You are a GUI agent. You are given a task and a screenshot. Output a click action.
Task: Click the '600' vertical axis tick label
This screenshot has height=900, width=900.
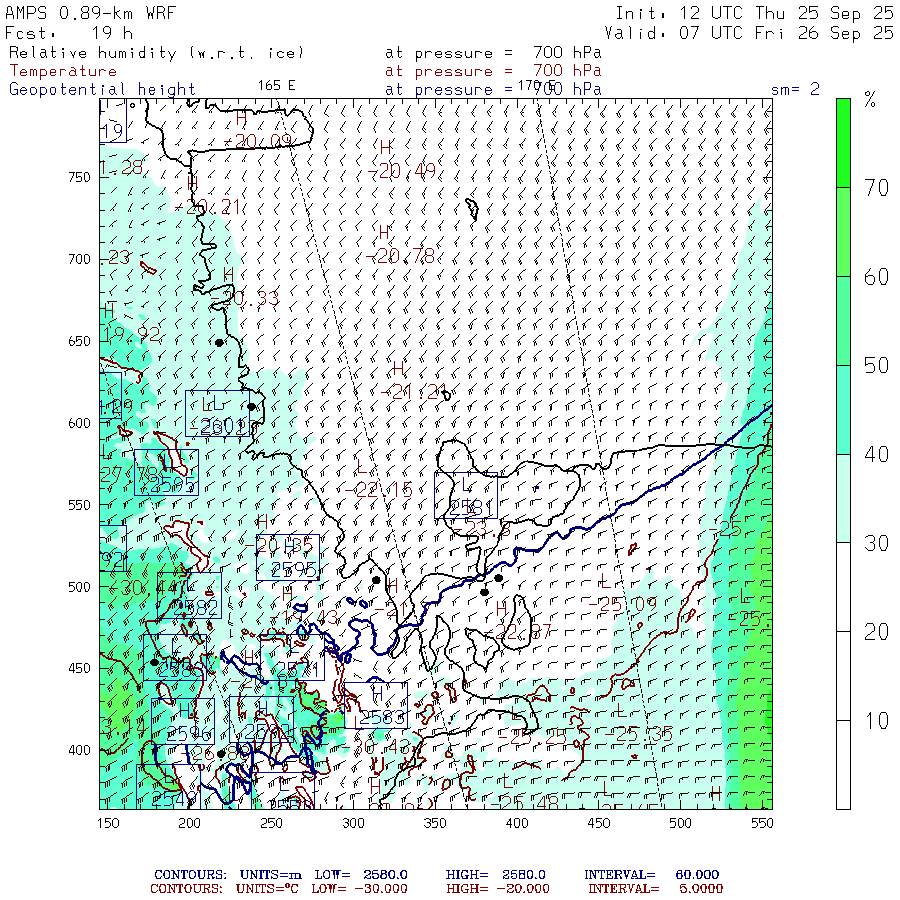[x=79, y=423]
